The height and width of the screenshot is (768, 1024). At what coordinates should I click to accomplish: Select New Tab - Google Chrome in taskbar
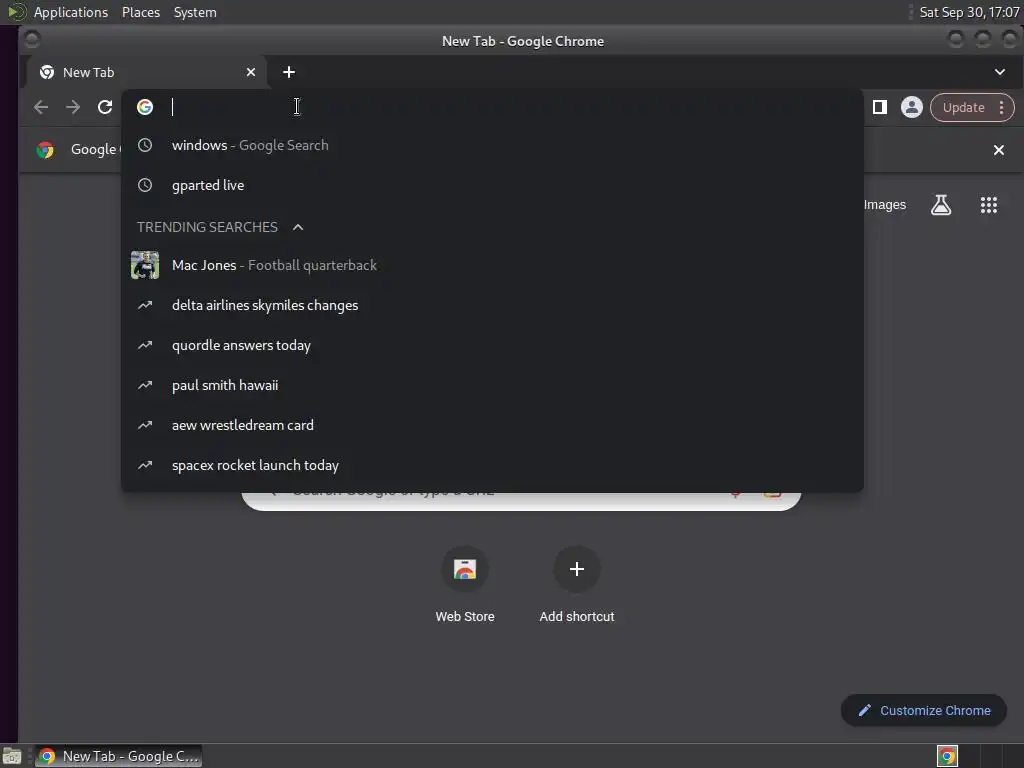pos(118,756)
